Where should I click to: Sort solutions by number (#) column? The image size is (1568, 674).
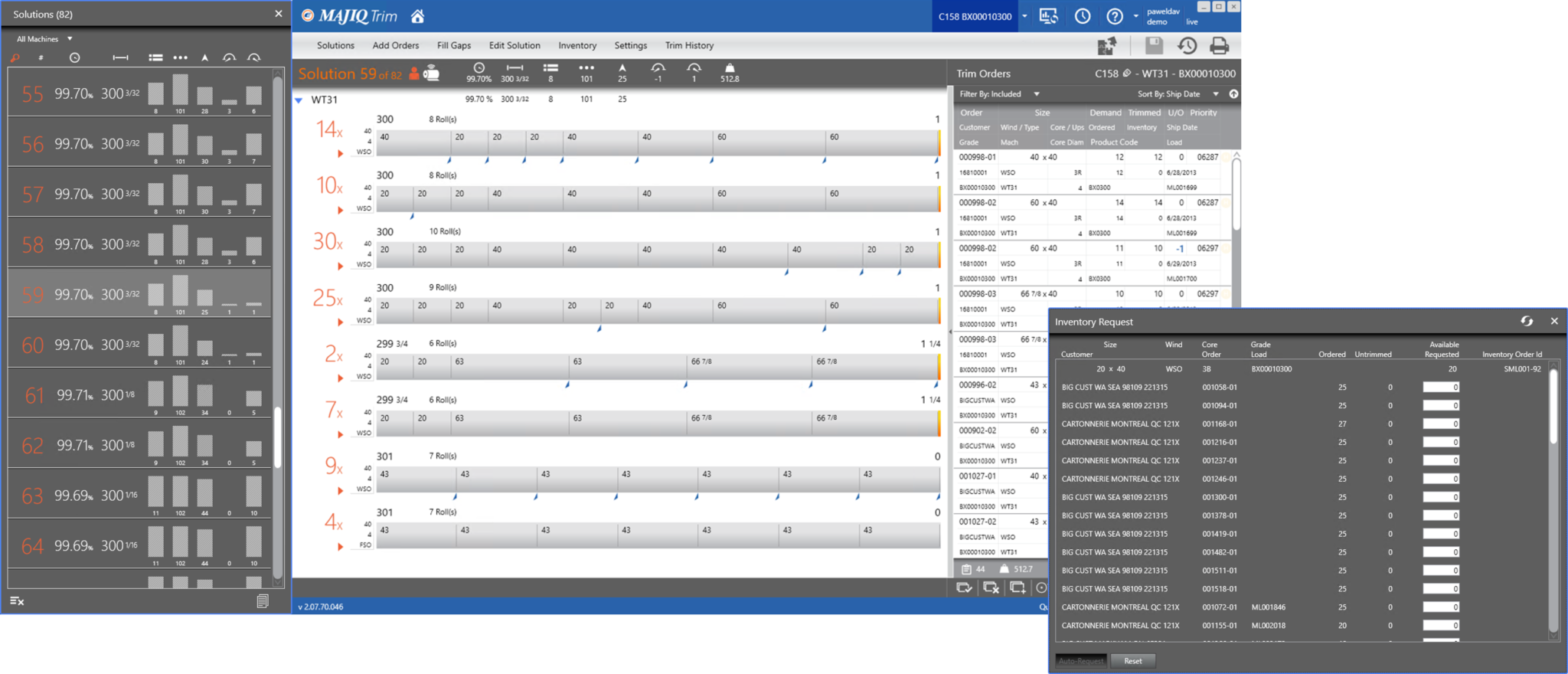[x=41, y=58]
